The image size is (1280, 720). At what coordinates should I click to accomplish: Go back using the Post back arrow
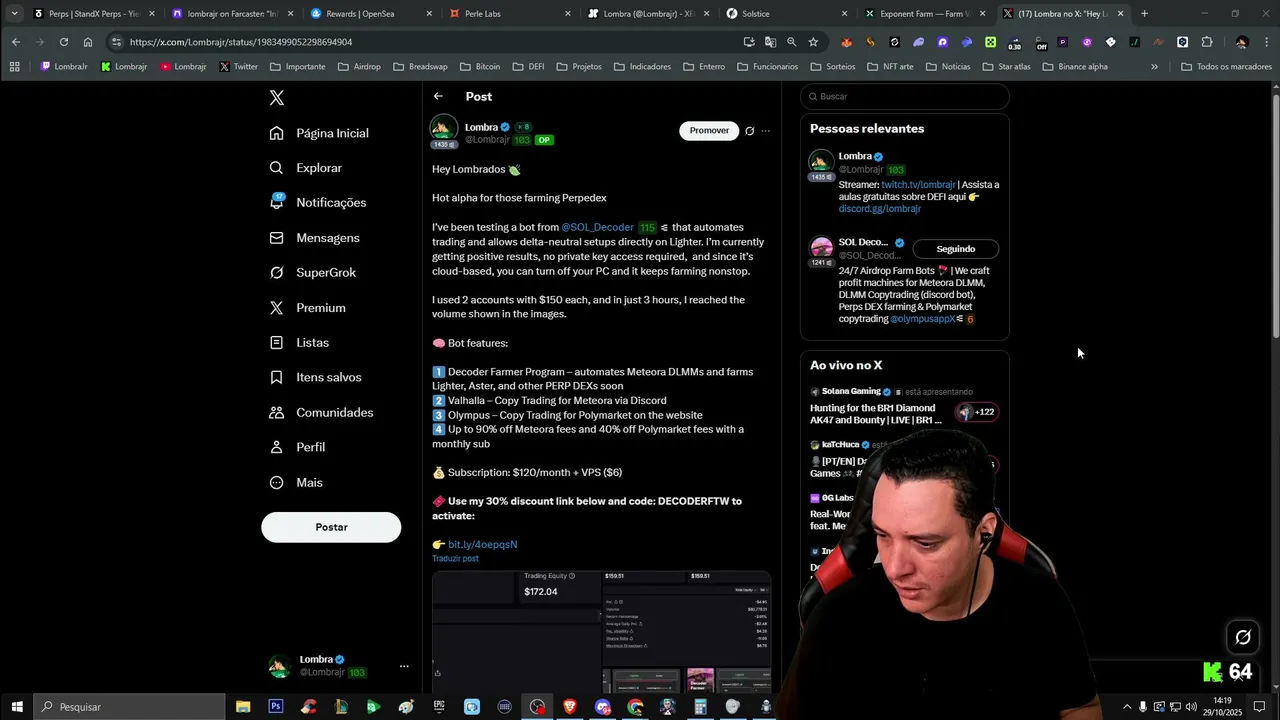tap(438, 96)
